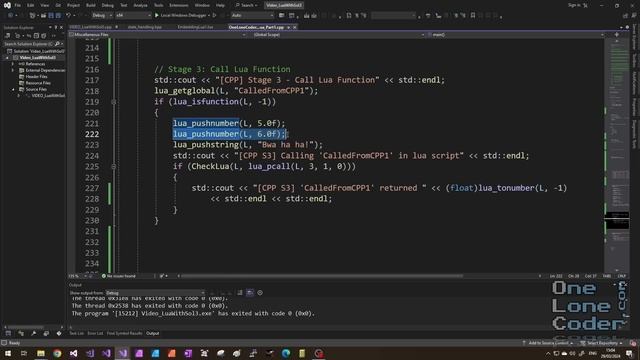Click the Clear All output icon
The image size is (640, 360).
240,293
